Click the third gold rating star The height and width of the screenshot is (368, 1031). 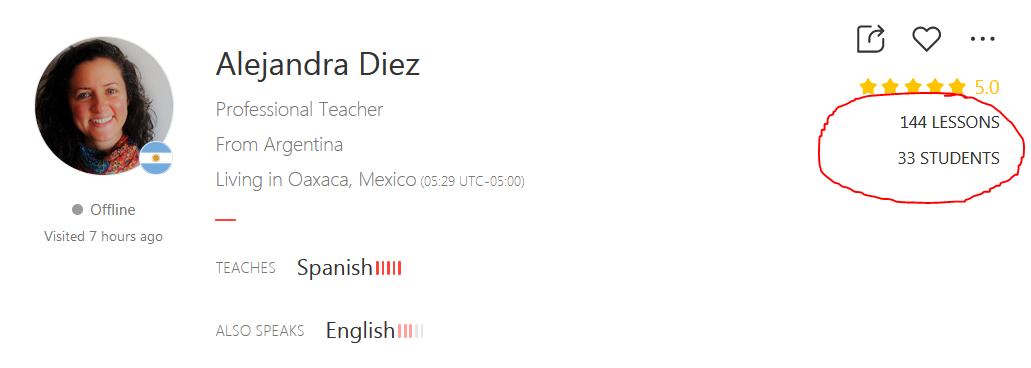click(x=913, y=87)
